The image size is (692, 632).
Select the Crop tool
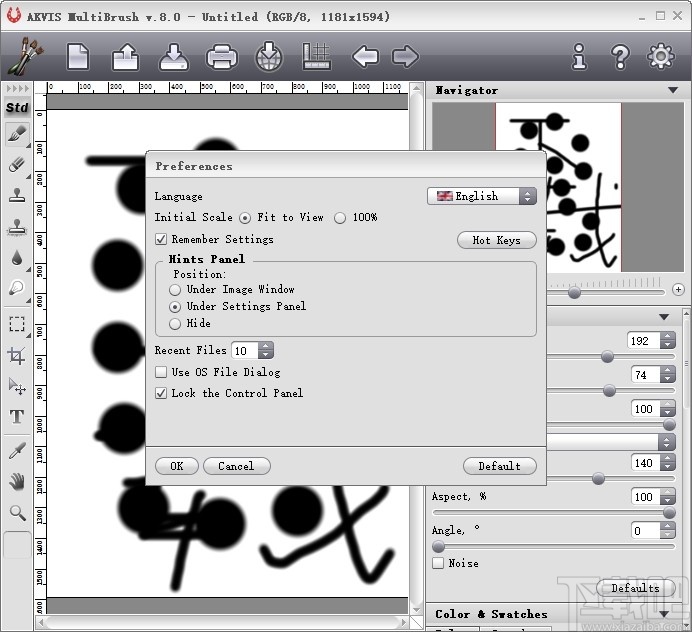click(17, 355)
